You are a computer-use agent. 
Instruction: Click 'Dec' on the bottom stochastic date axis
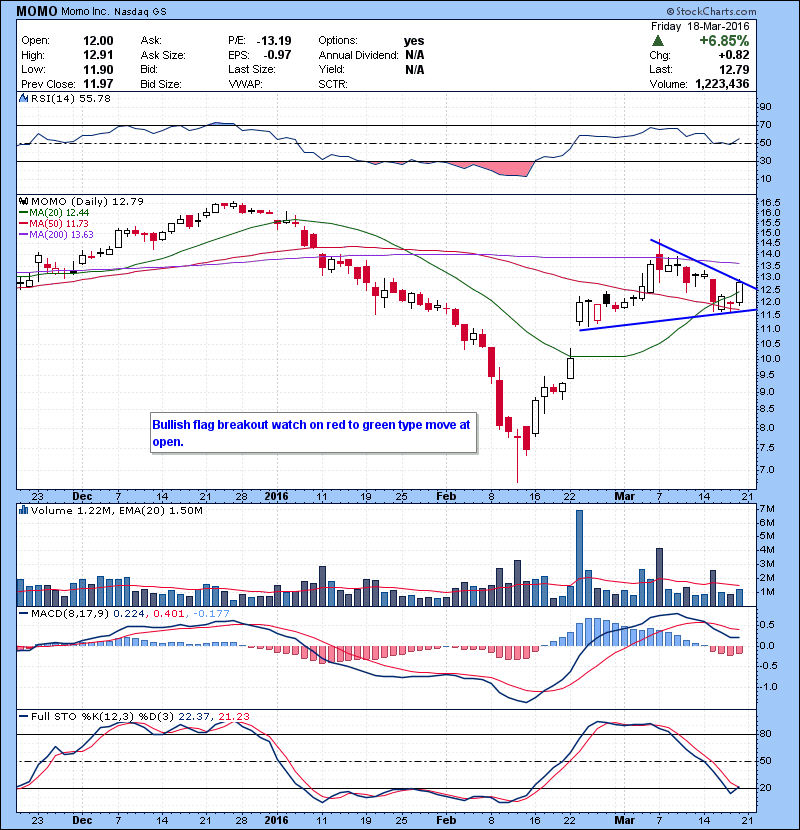(82, 820)
